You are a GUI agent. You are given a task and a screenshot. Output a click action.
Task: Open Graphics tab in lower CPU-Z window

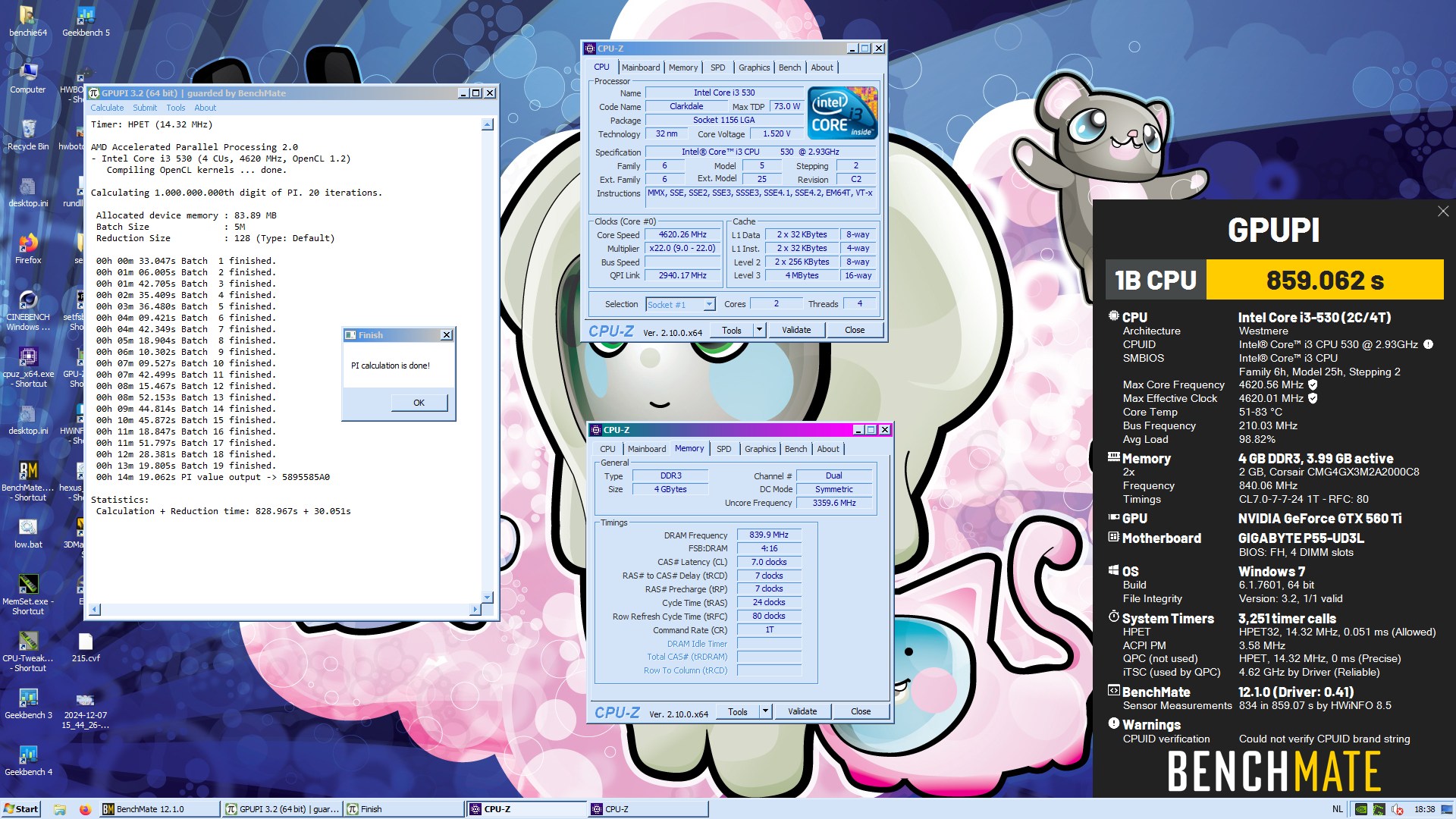click(760, 449)
